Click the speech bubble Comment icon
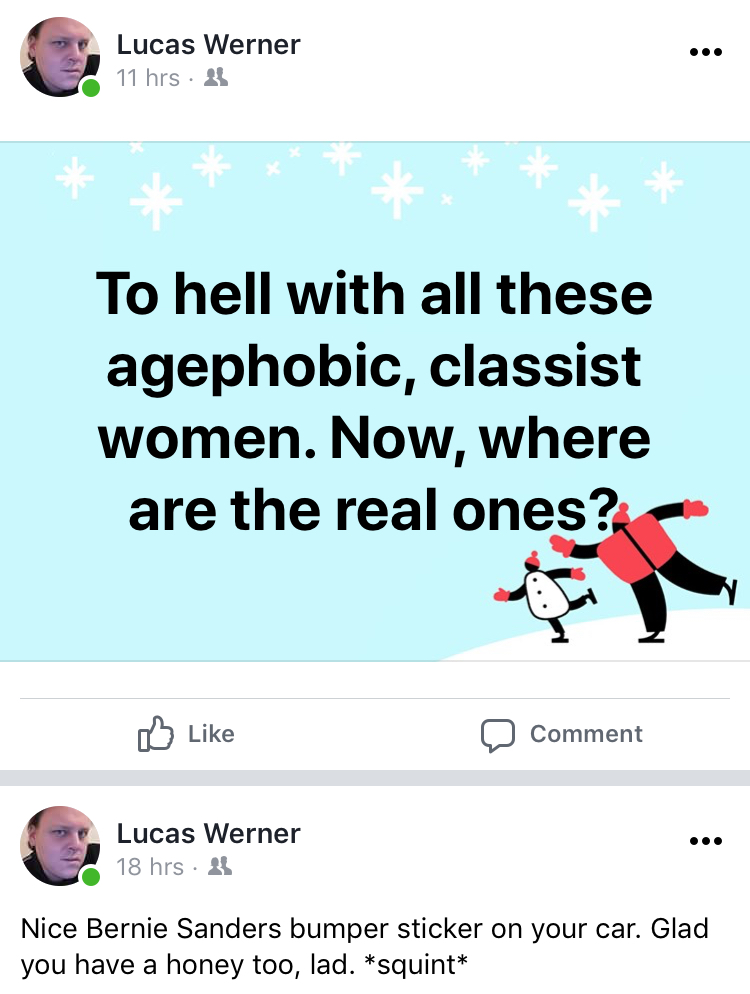 click(497, 735)
